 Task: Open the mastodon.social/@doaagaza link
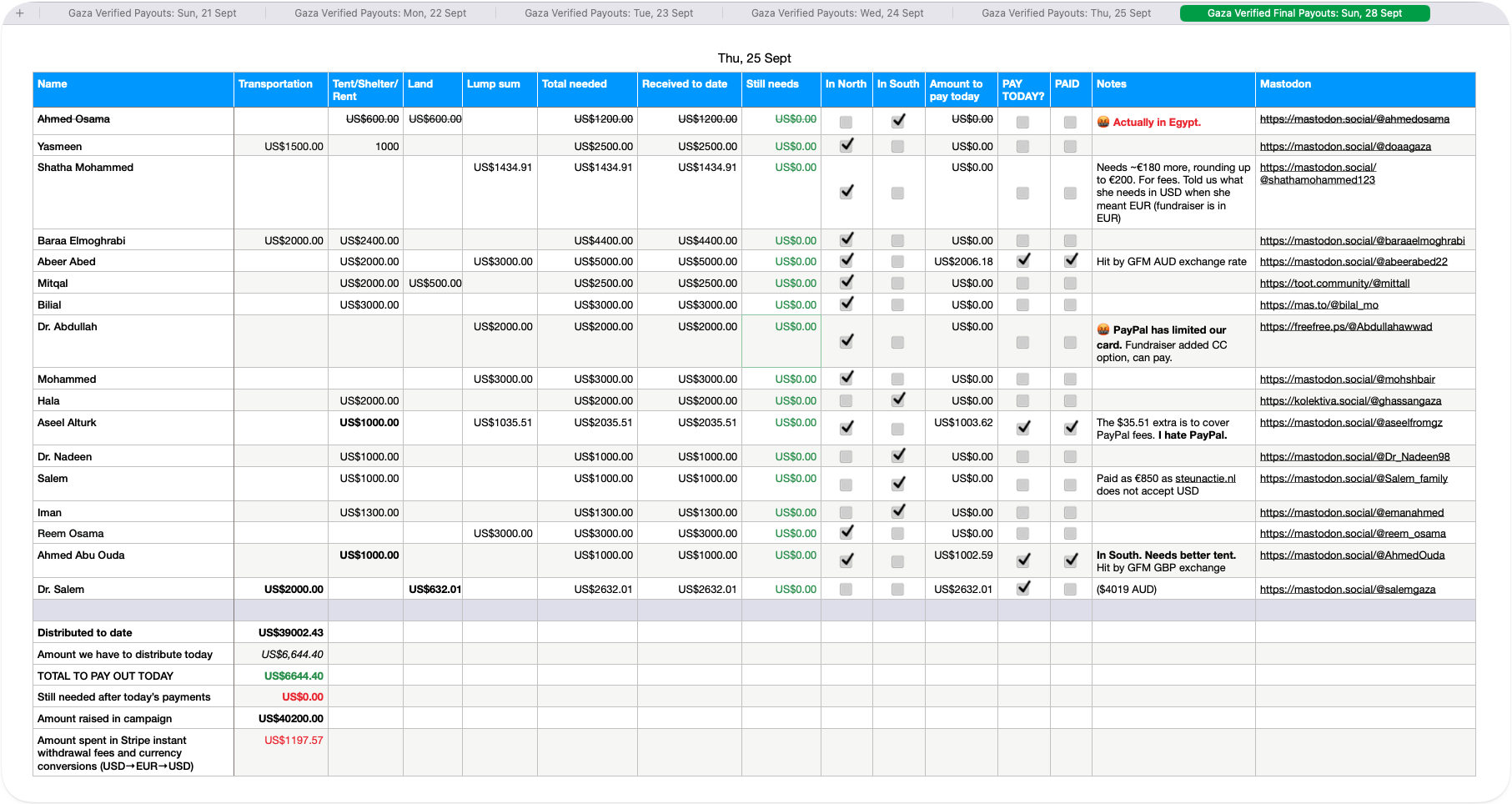[1348, 146]
